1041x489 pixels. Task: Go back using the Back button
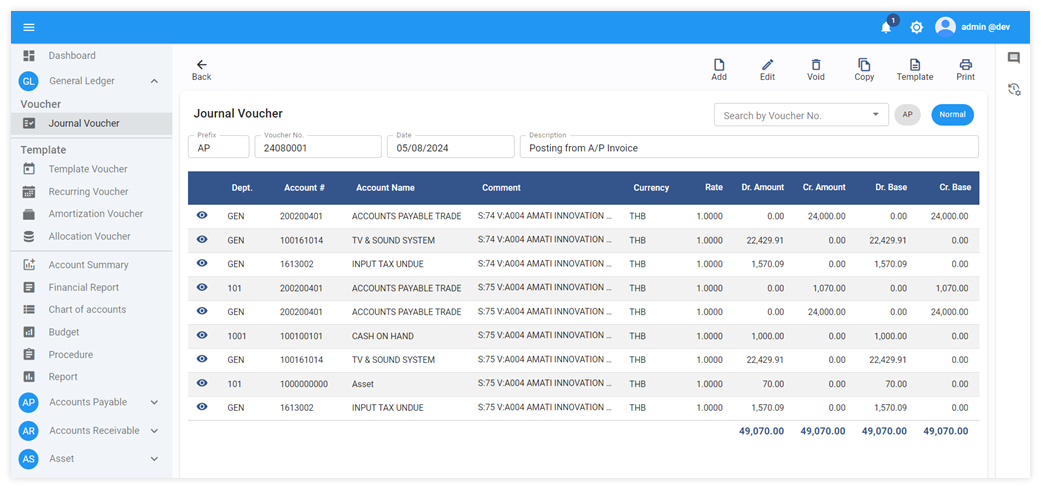[201, 69]
